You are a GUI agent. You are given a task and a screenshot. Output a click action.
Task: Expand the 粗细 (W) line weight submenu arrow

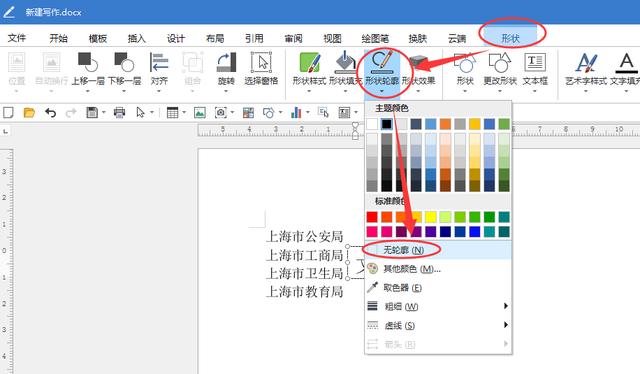(x=506, y=306)
